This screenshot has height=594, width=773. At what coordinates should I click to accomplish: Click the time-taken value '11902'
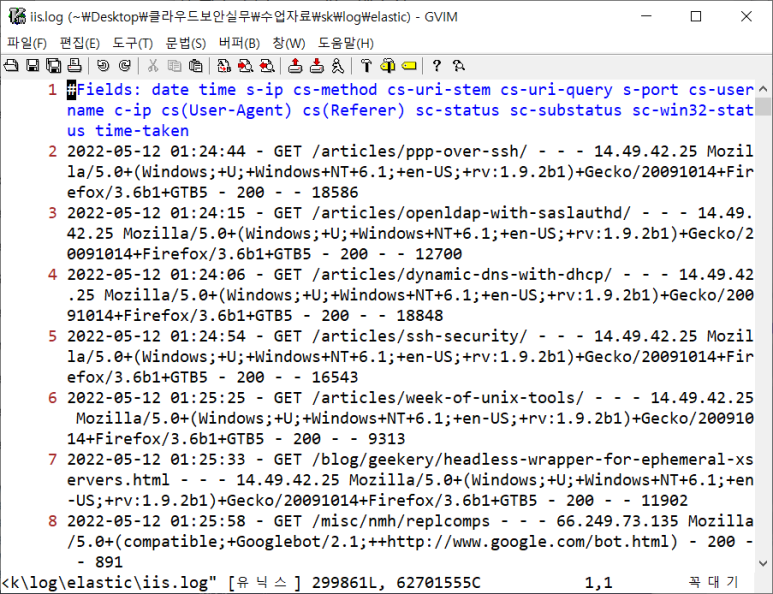coord(664,500)
